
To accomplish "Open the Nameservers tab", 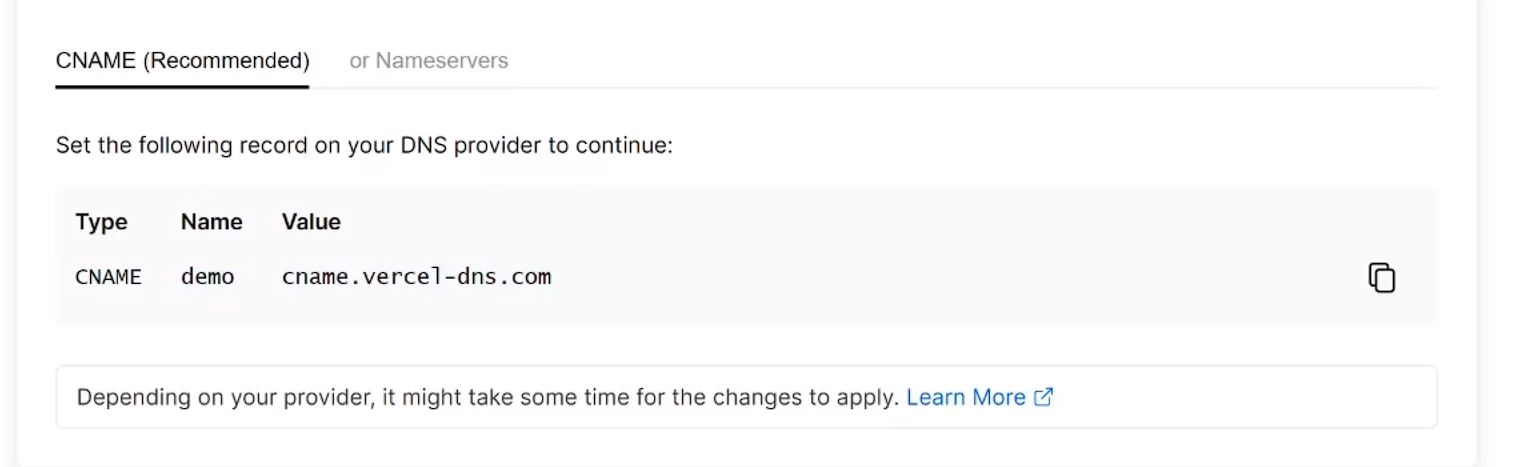I will coord(429,61).
